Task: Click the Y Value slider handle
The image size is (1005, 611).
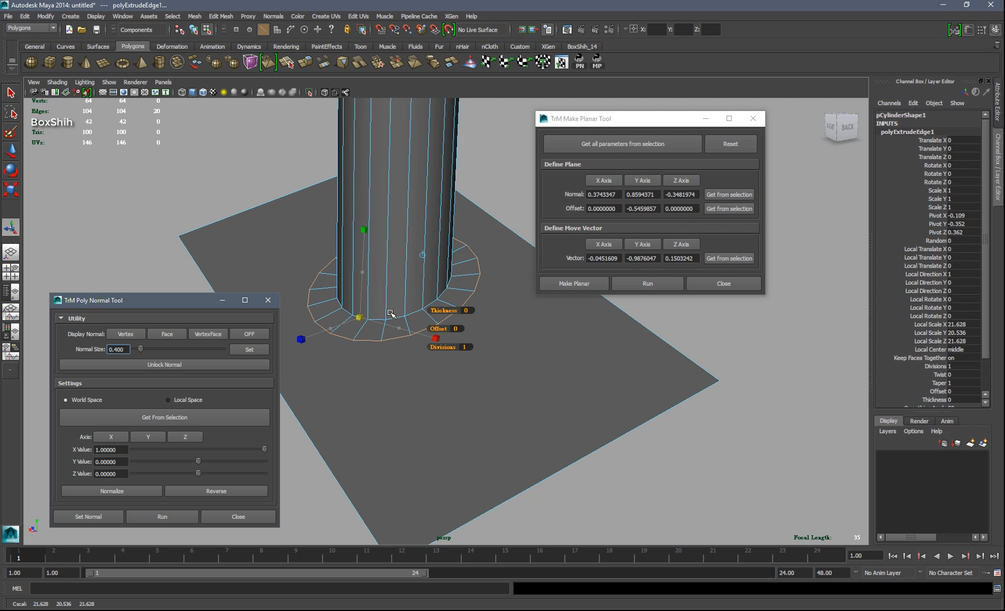Action: coord(198,461)
